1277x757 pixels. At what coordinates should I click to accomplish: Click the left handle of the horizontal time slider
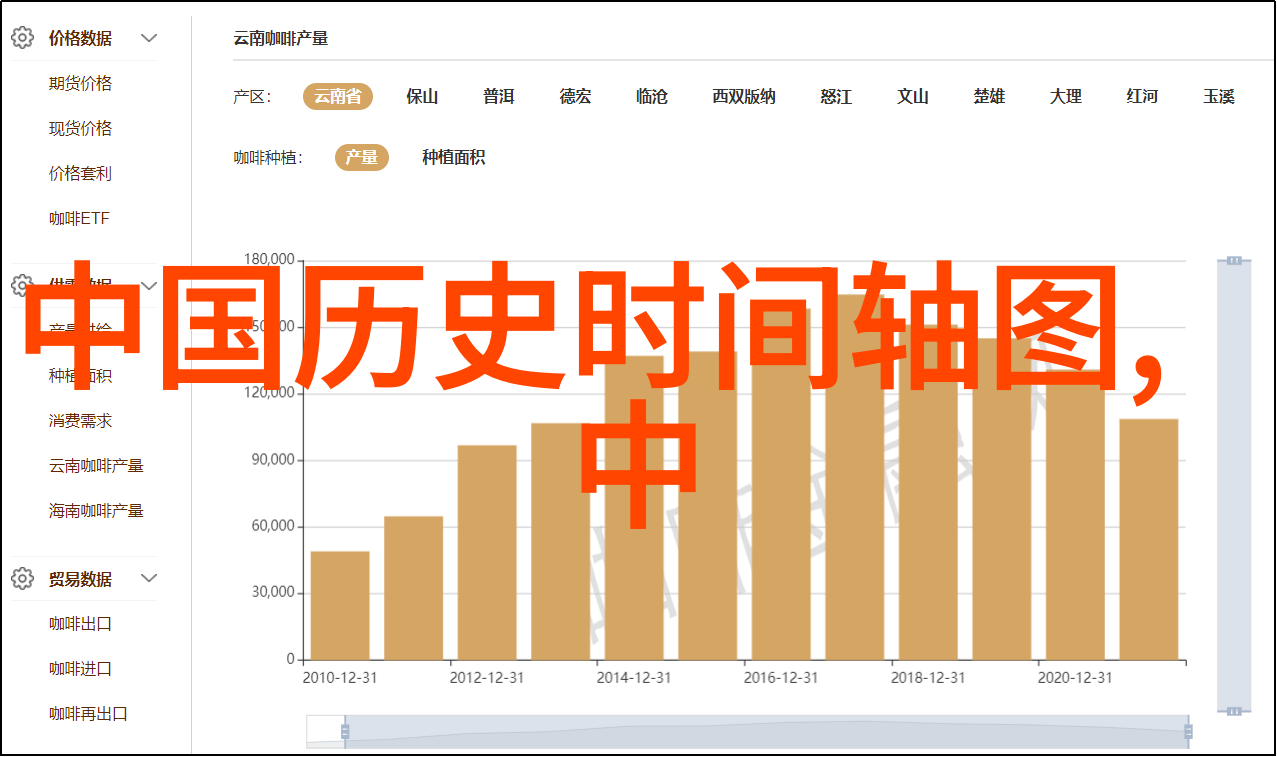coord(345,732)
